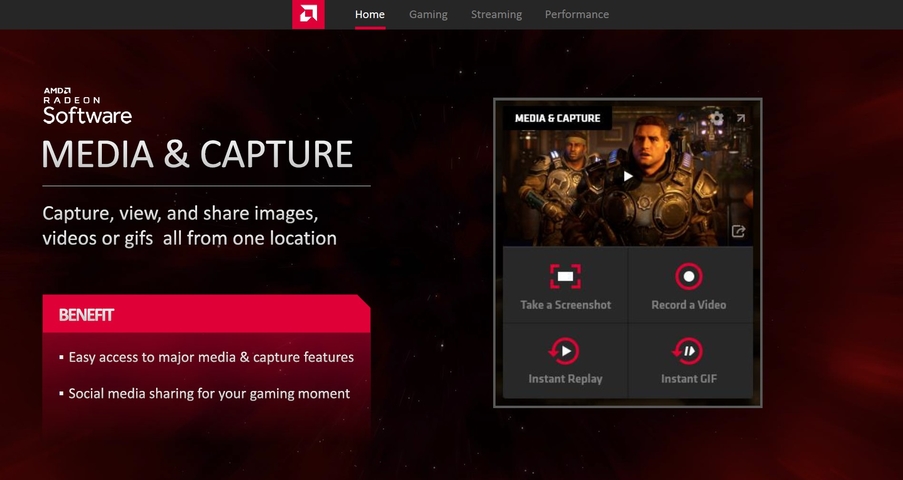Expand Media & Capture panel with arrow icon
The image size is (903, 480).
(x=741, y=118)
